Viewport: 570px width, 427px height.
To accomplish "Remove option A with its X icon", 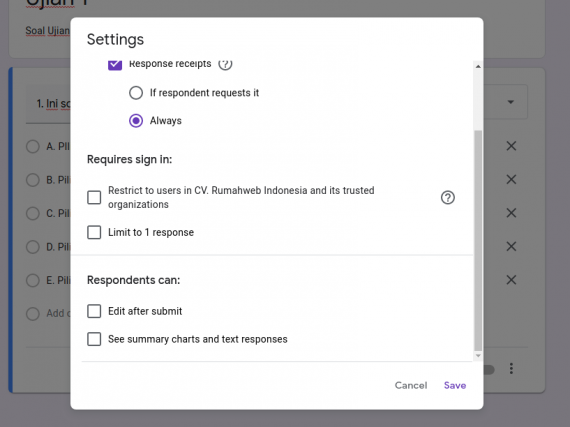I will (511, 146).
